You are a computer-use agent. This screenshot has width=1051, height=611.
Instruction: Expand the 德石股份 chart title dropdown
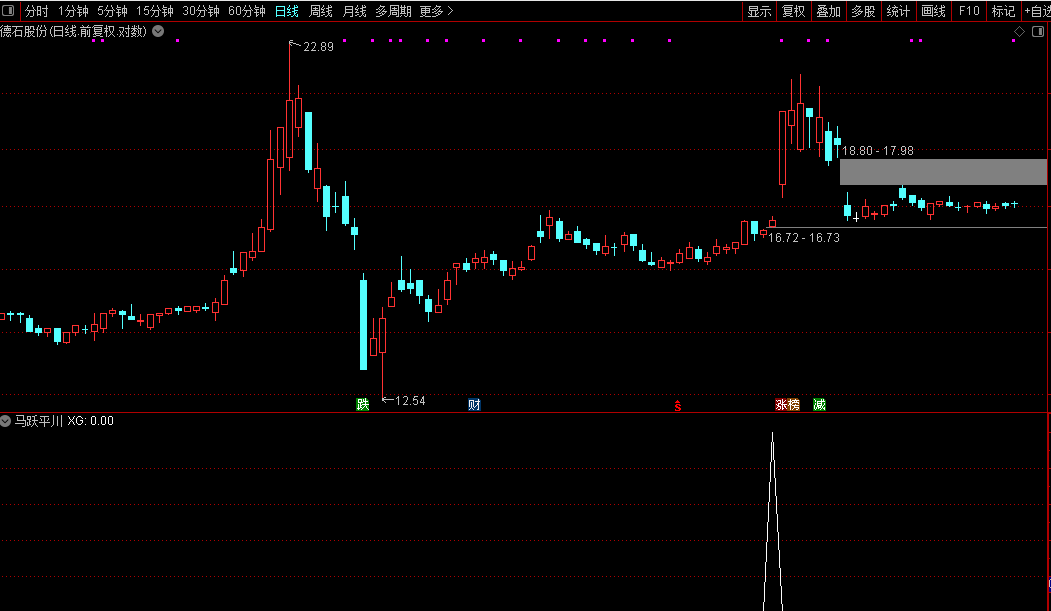click(158, 31)
